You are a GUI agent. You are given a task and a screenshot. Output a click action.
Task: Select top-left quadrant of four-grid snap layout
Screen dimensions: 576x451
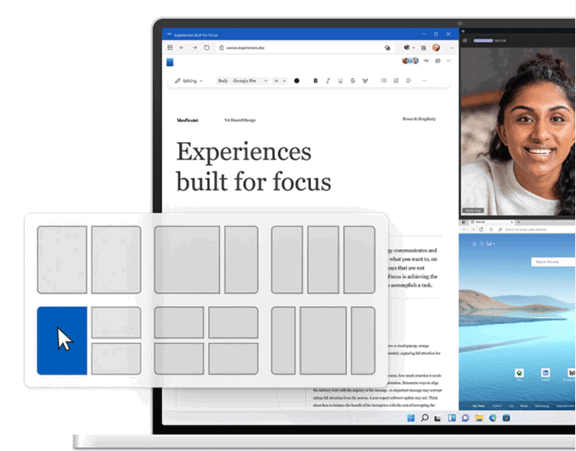pyautogui.click(x=179, y=322)
